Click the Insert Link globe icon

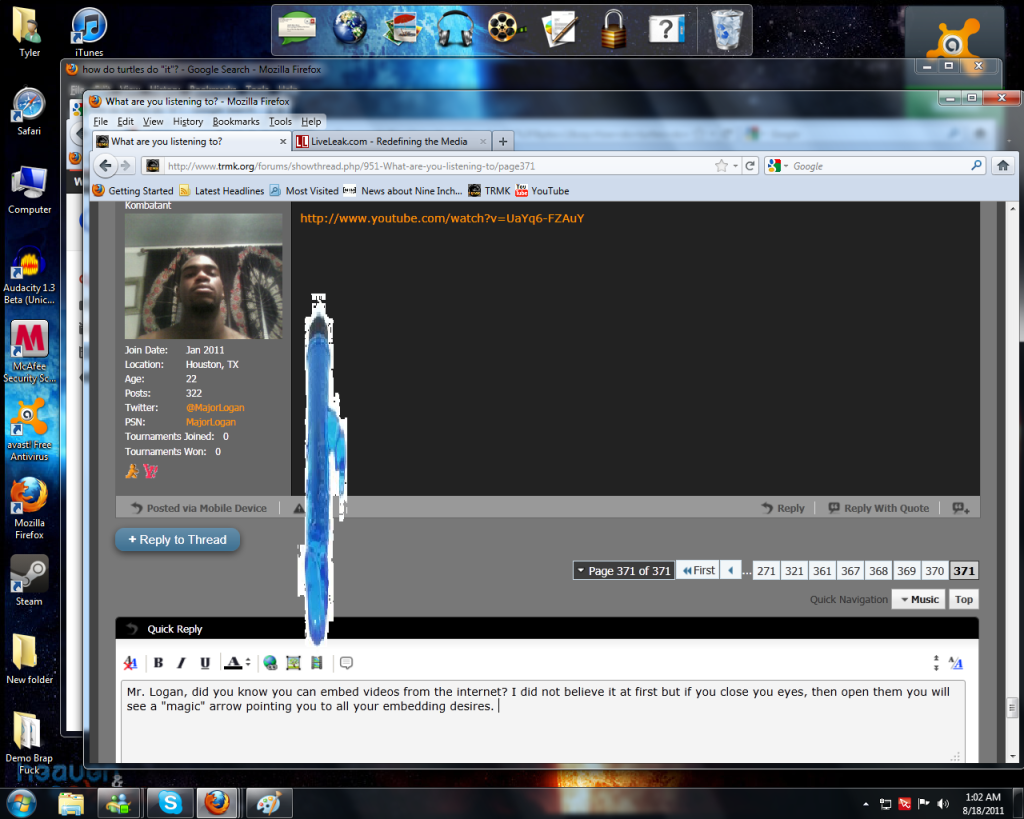(x=270, y=663)
